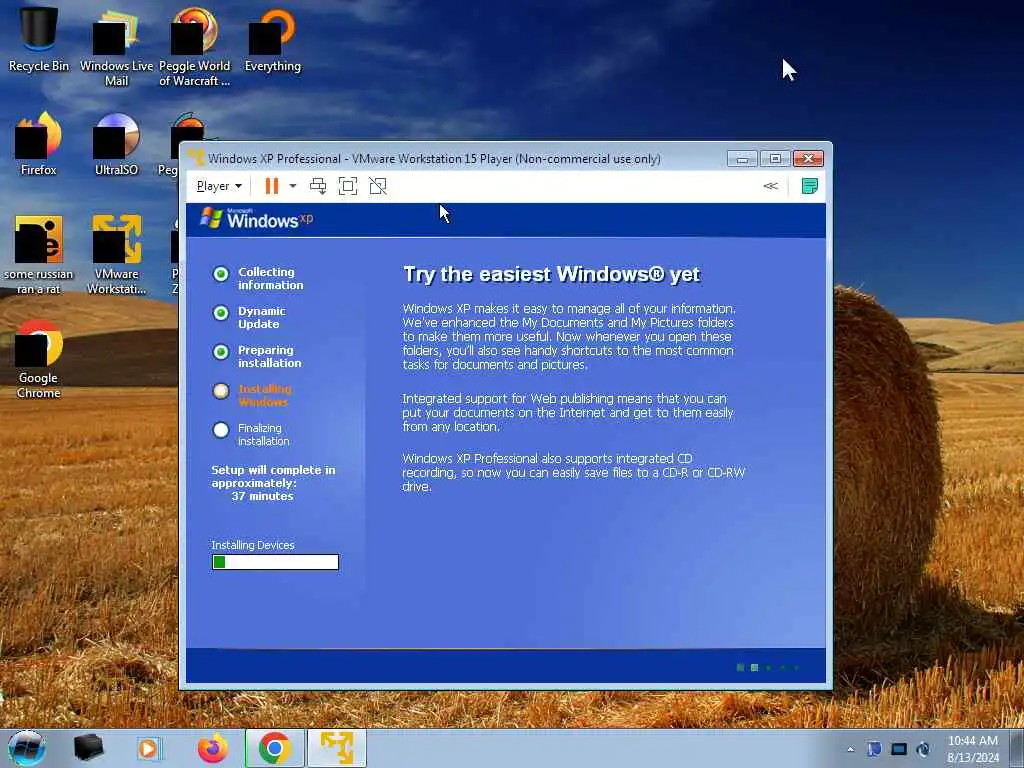Maximize the VMware Player window
1024x768 pixels.
click(775, 159)
